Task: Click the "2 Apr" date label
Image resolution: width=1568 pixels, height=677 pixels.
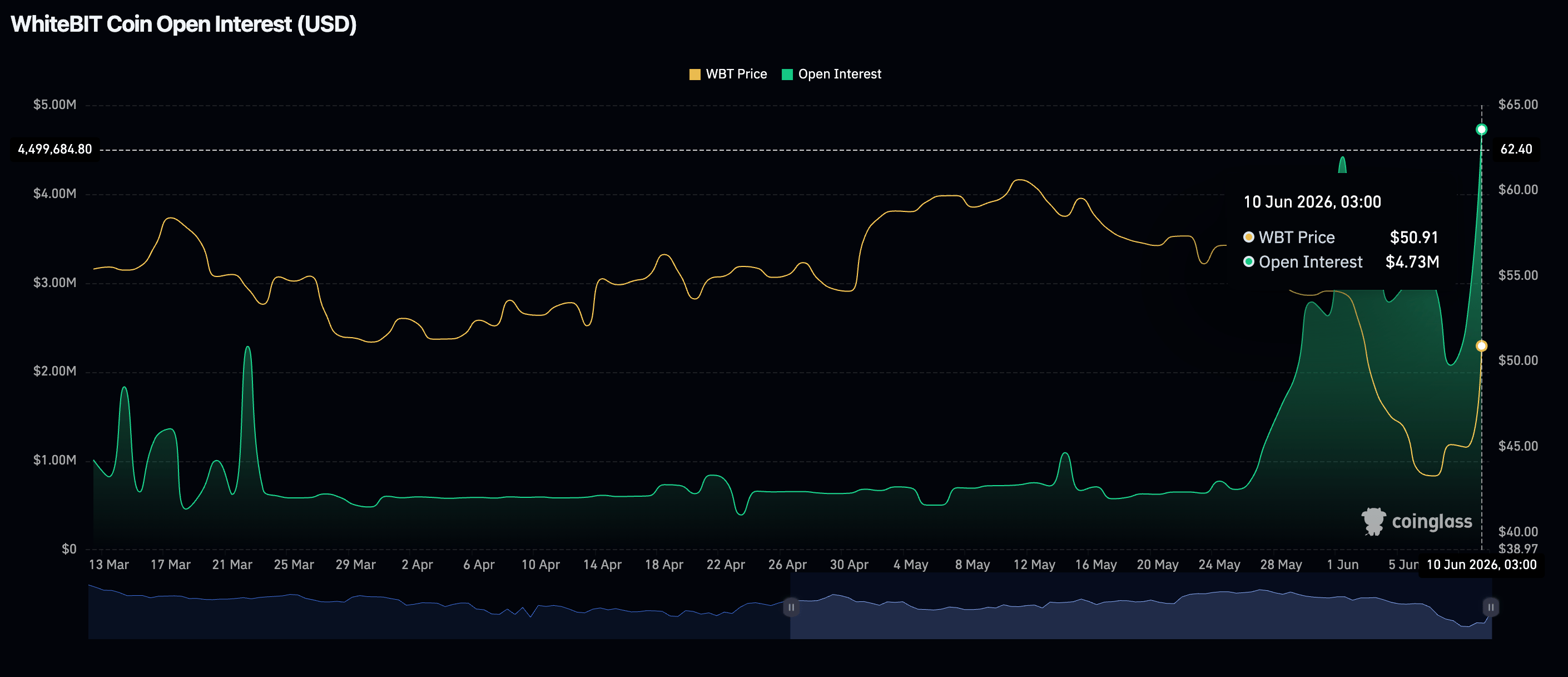Action: 417,565
